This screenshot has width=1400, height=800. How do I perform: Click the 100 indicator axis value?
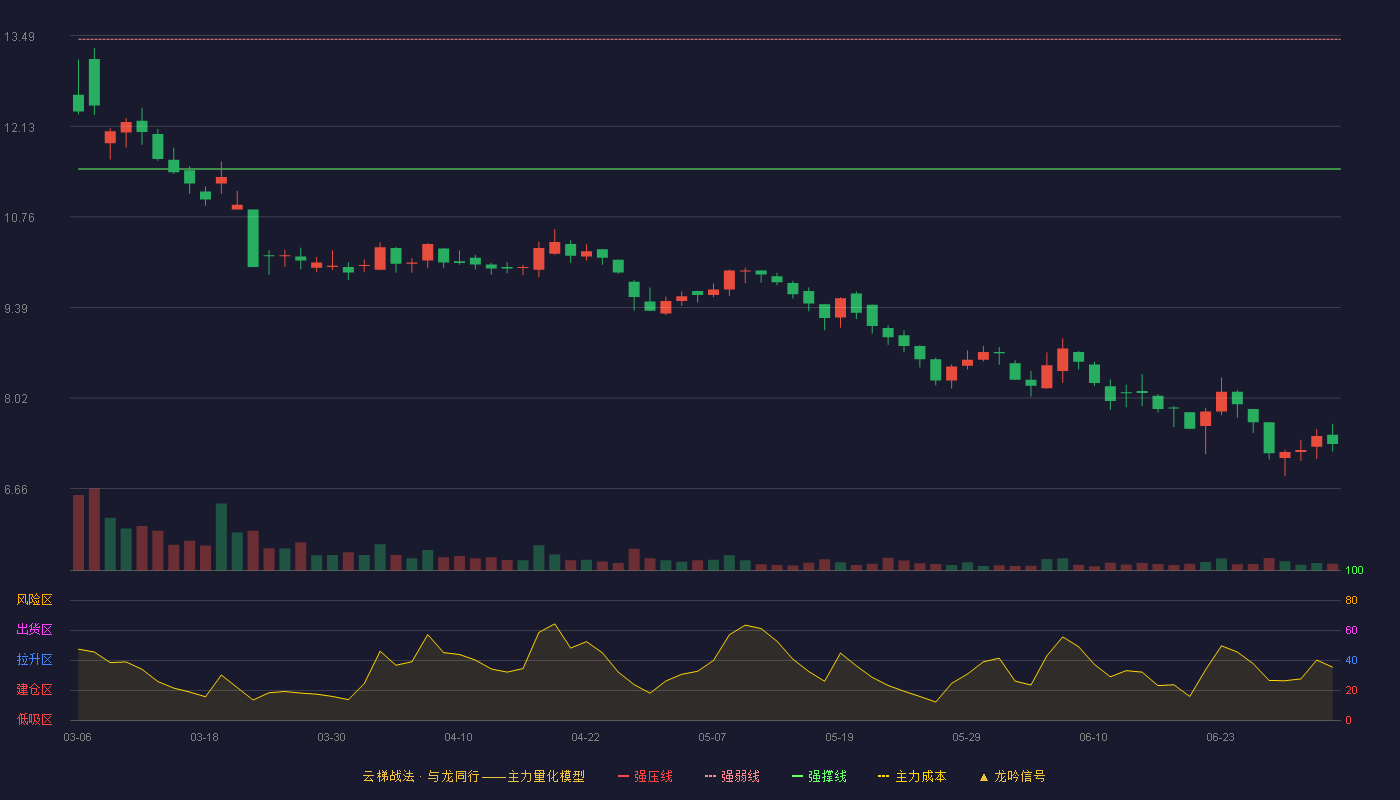tap(1354, 570)
